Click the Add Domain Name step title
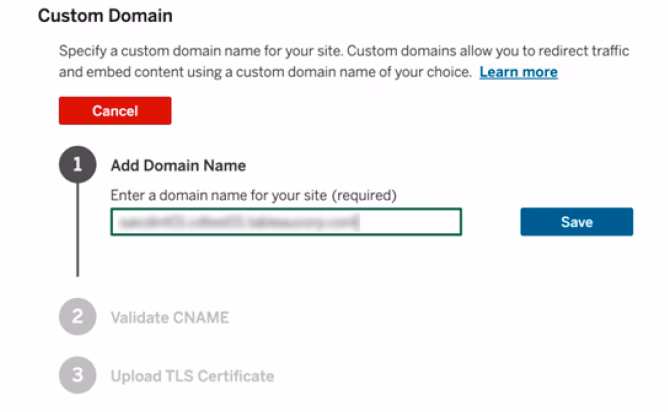 (x=178, y=166)
